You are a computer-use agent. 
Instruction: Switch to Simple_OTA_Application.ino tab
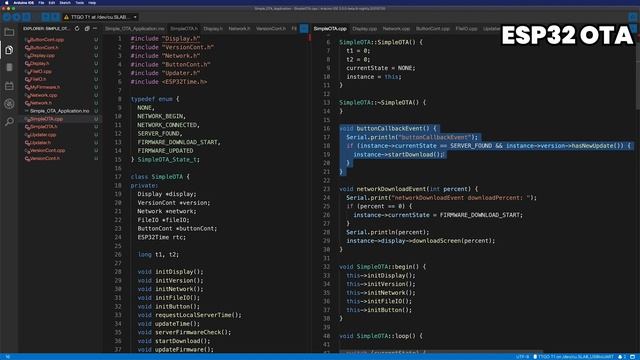[135, 29]
